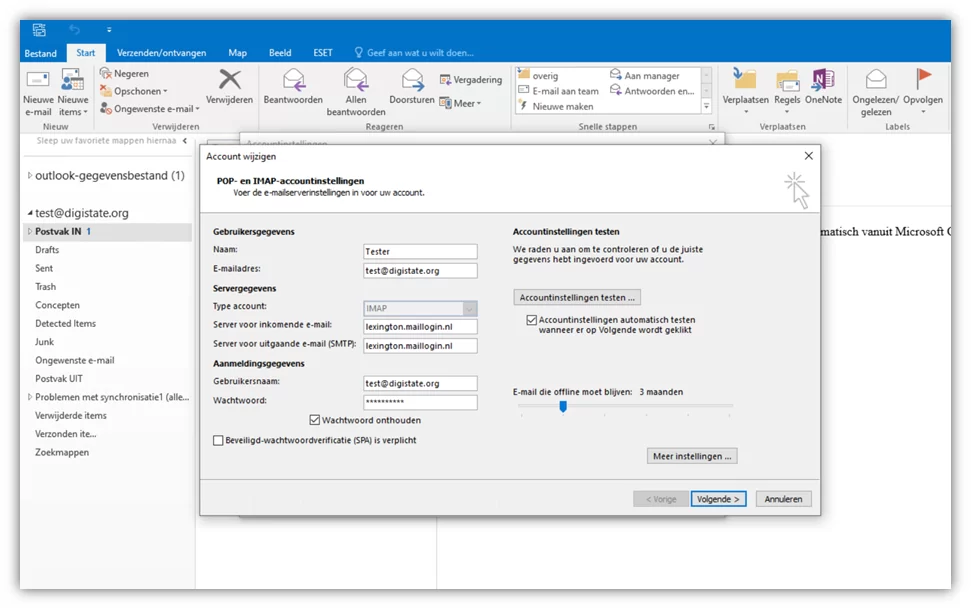Open the Meer reply options

coord(459,103)
